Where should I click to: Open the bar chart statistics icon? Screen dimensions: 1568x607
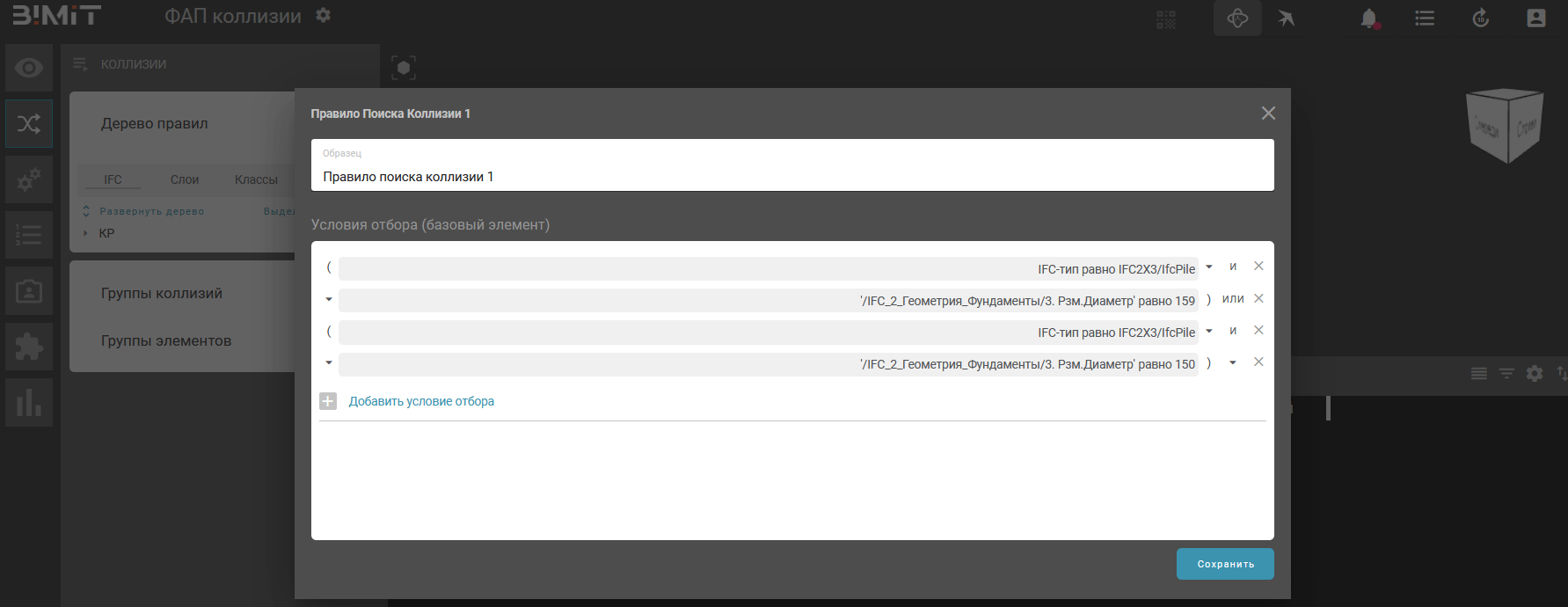29,403
